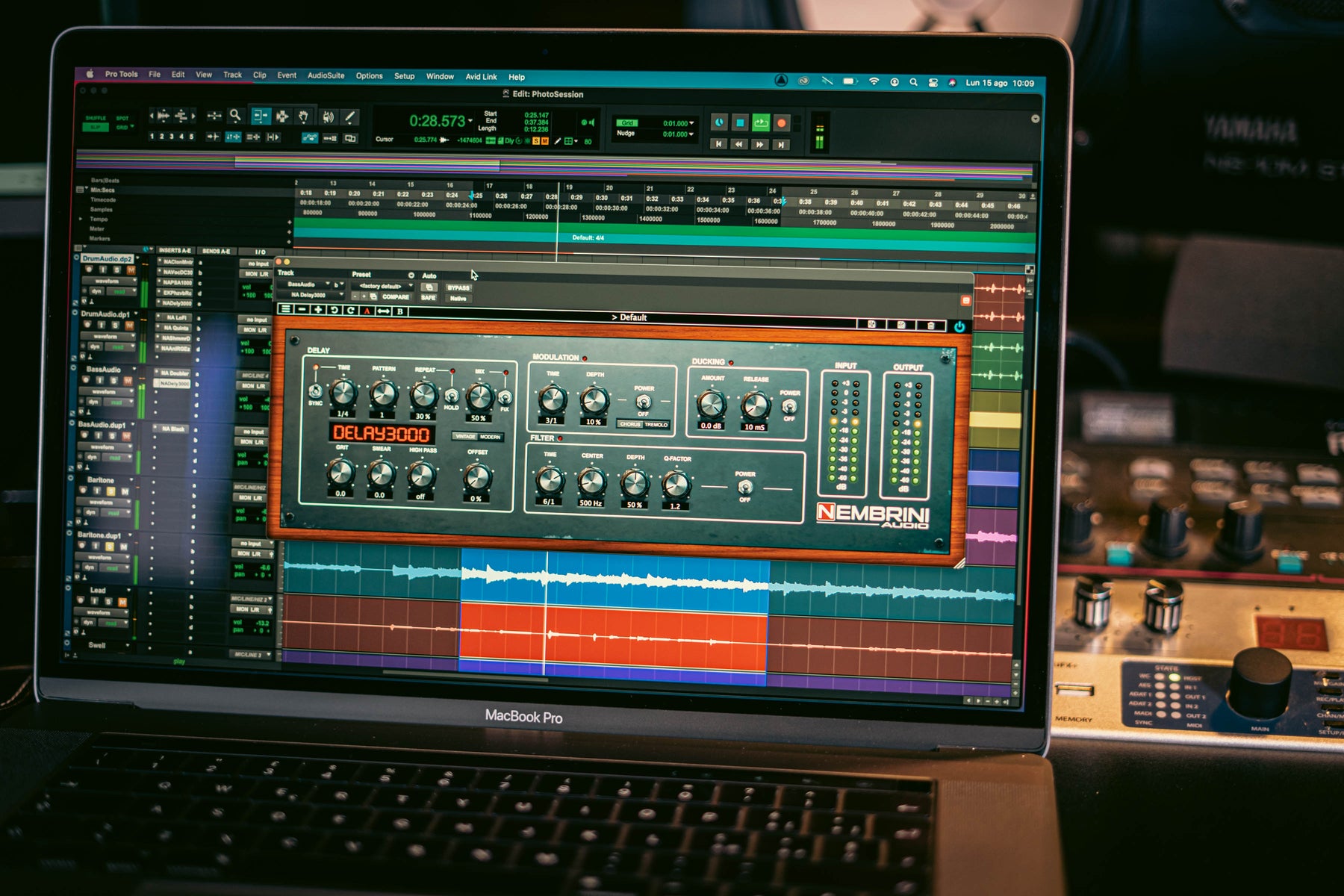Open Spotlight search in the macOS menu bar

click(913, 83)
